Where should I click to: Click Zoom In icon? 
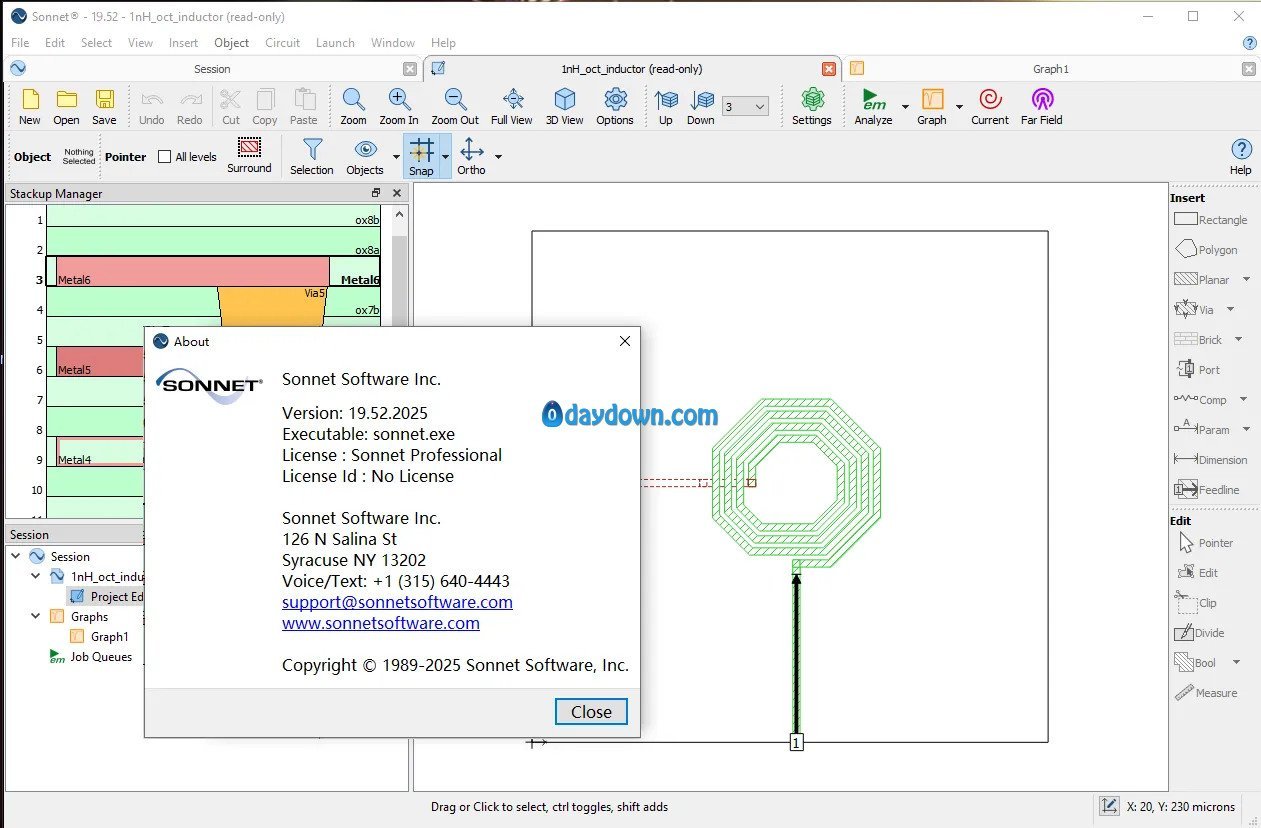pyautogui.click(x=399, y=106)
